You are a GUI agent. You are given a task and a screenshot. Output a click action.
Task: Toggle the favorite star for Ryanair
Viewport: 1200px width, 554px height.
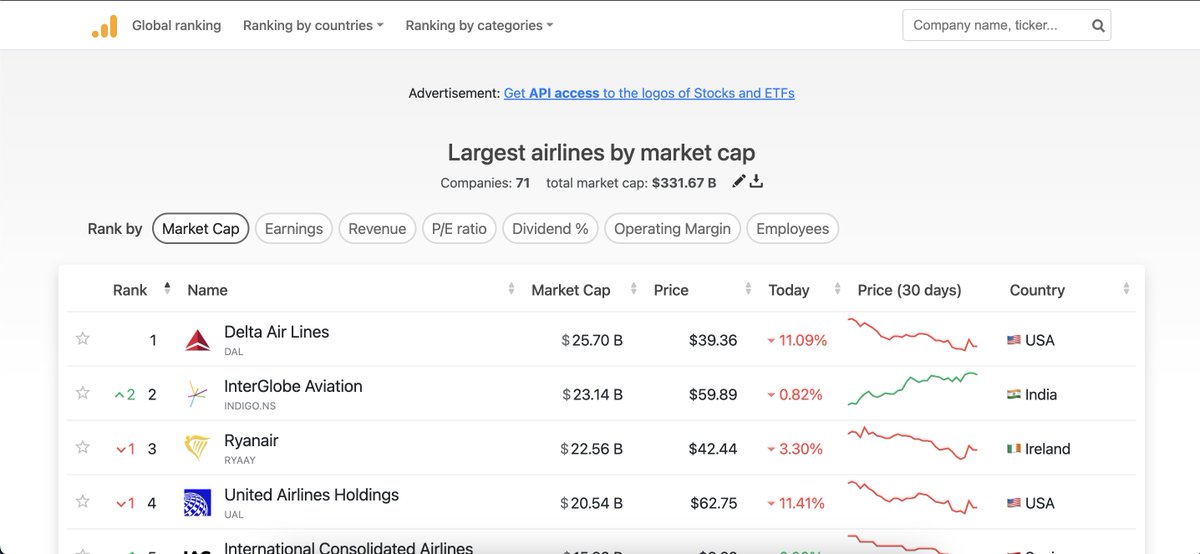[83, 447]
